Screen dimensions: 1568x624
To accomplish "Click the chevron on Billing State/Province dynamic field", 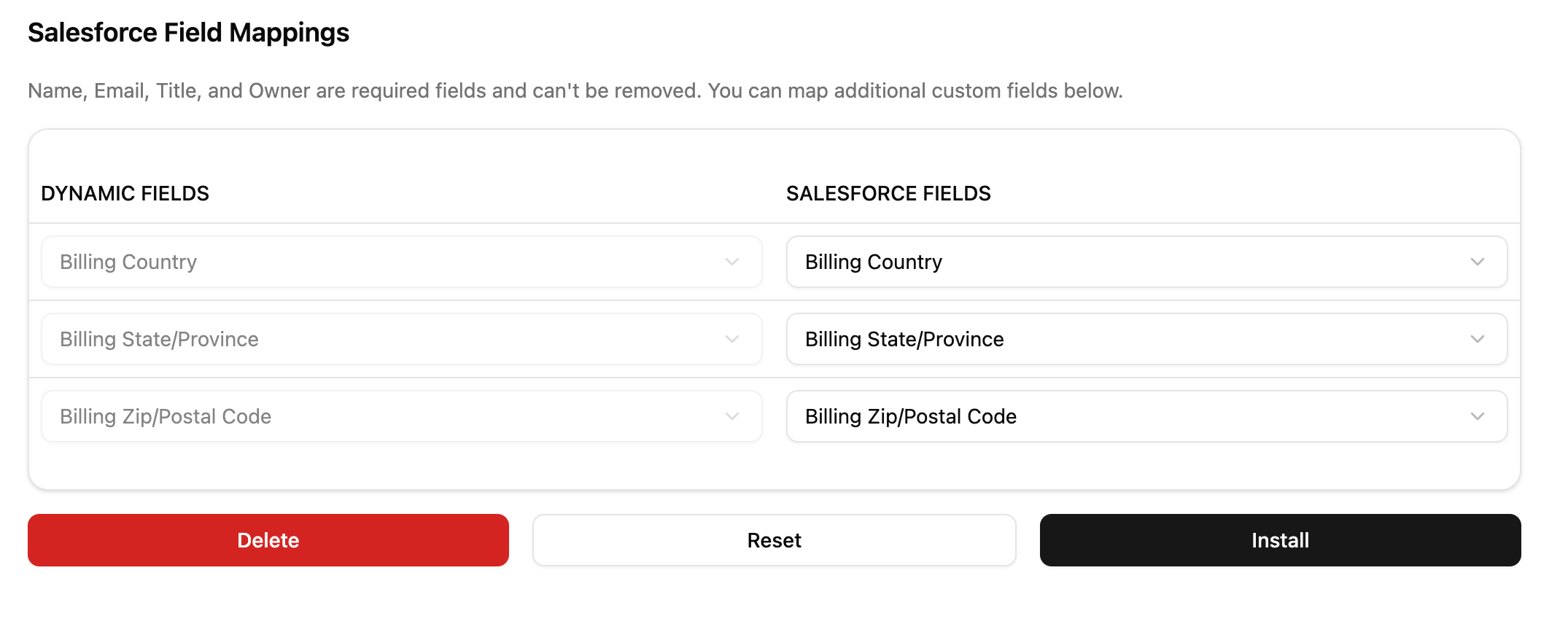I will coord(731,339).
